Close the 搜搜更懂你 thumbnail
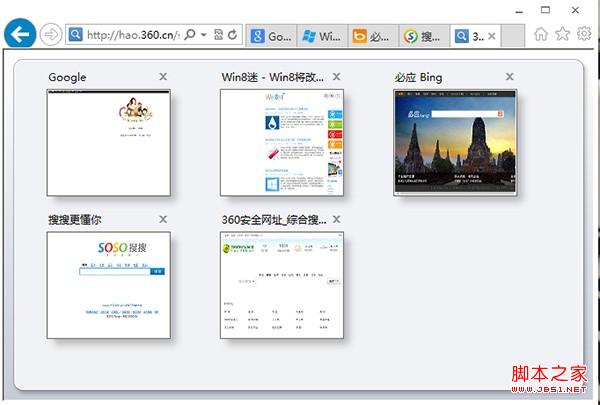600x405 pixels. [x=163, y=219]
